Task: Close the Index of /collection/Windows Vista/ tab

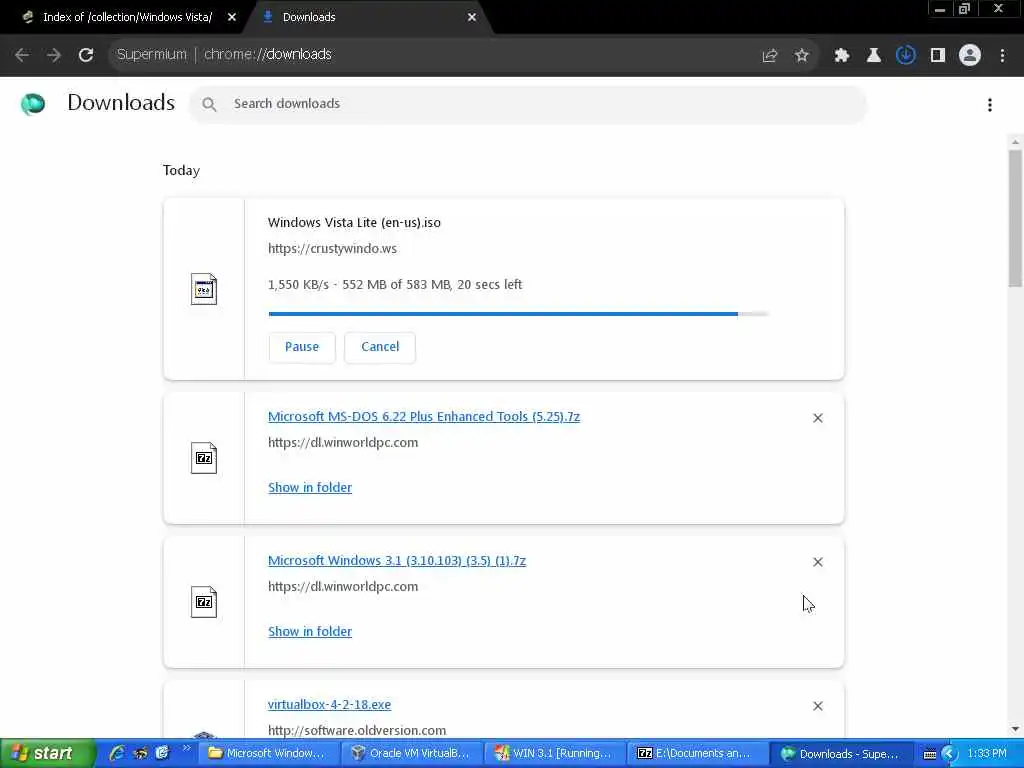Action: tap(232, 18)
